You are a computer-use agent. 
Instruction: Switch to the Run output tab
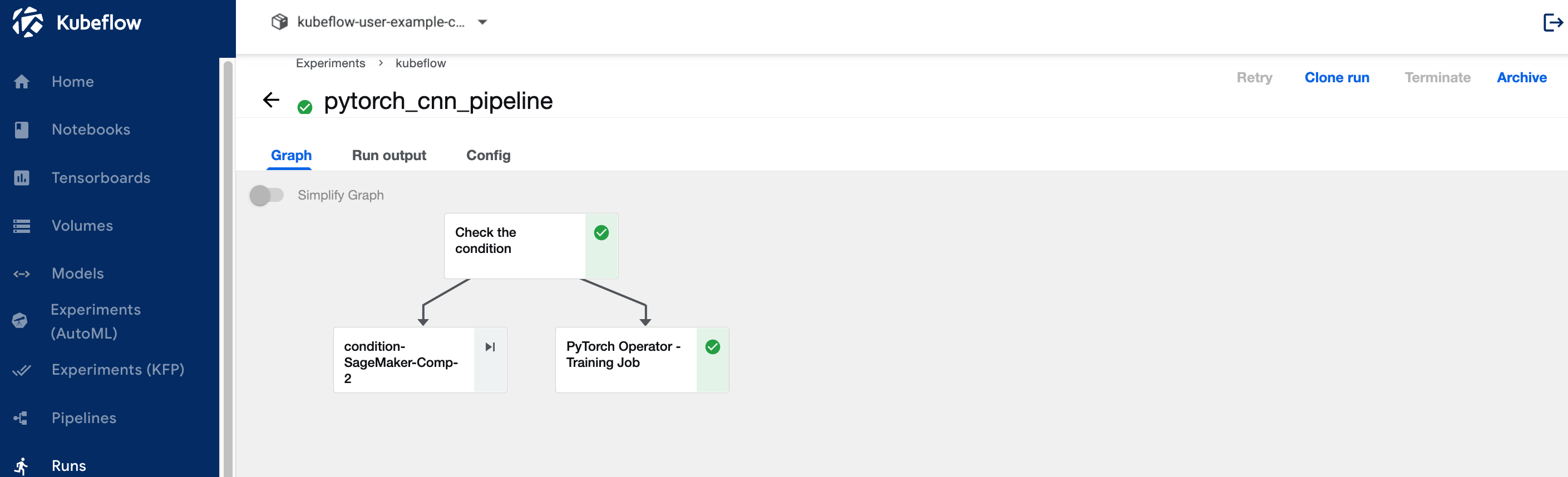coord(389,155)
